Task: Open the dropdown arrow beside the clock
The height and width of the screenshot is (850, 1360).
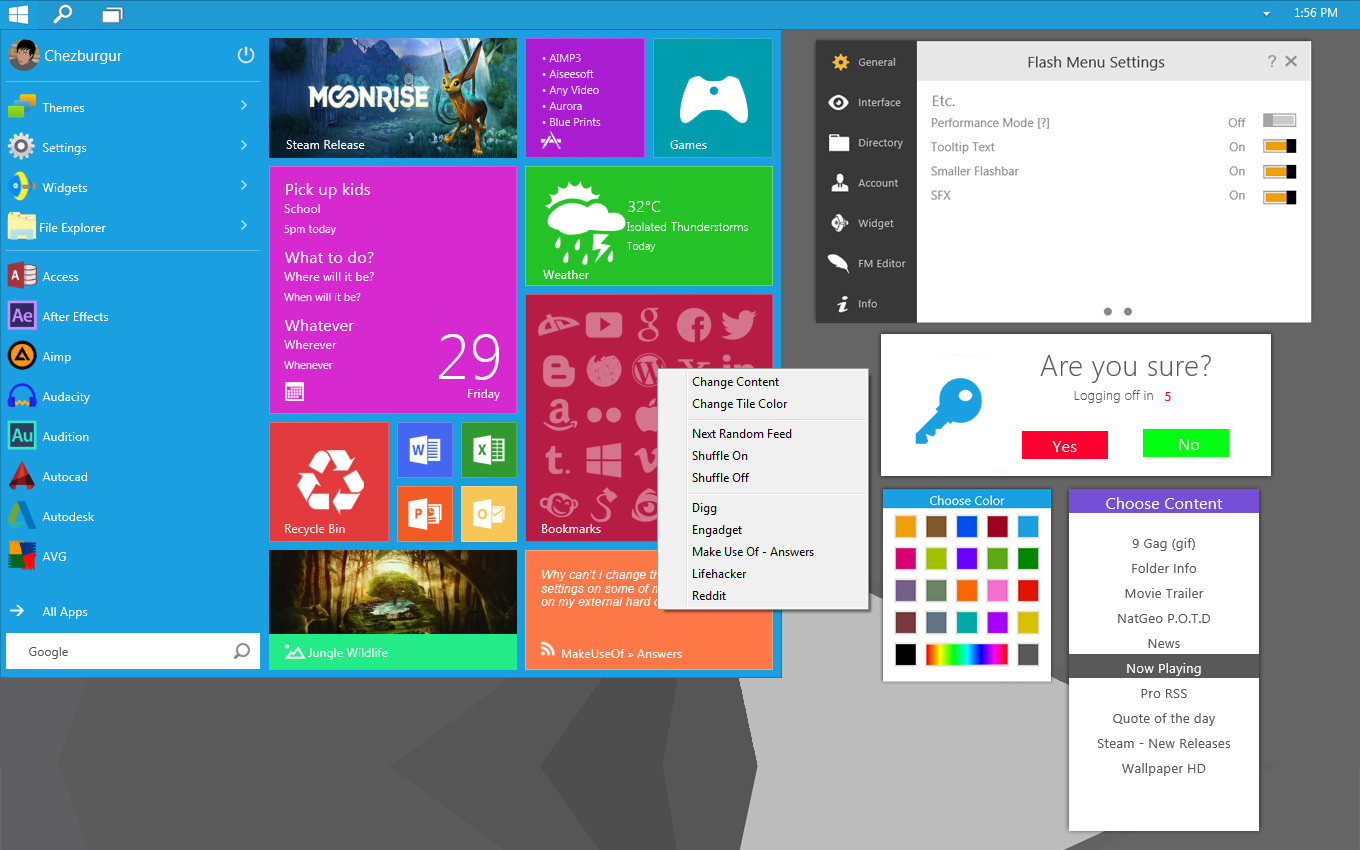Action: point(1266,14)
